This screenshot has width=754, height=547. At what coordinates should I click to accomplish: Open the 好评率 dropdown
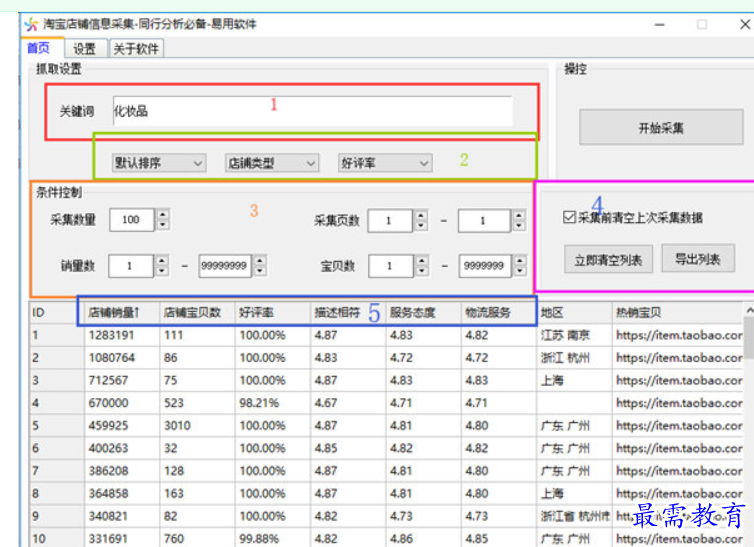(x=385, y=163)
